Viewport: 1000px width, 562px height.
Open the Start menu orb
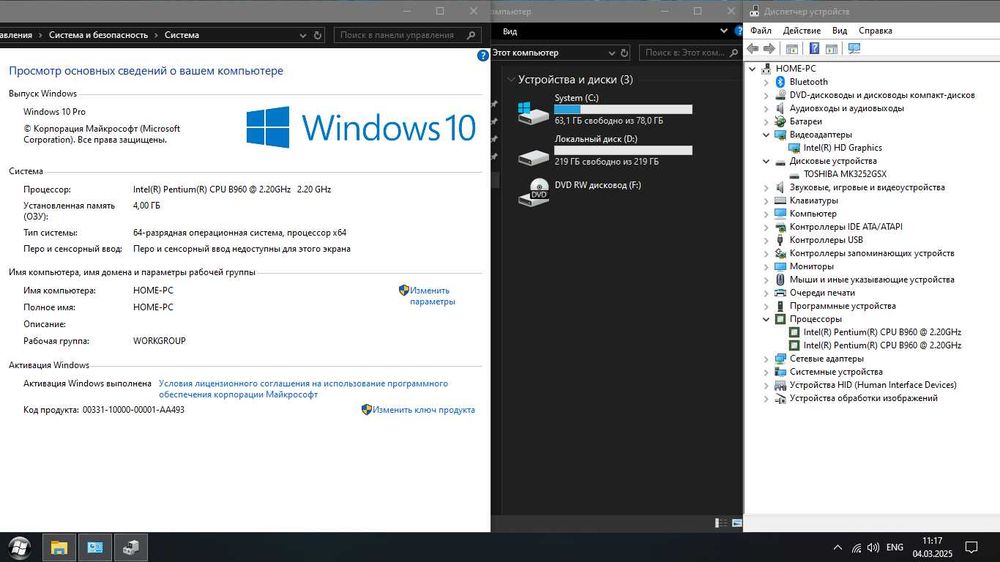click(19, 547)
